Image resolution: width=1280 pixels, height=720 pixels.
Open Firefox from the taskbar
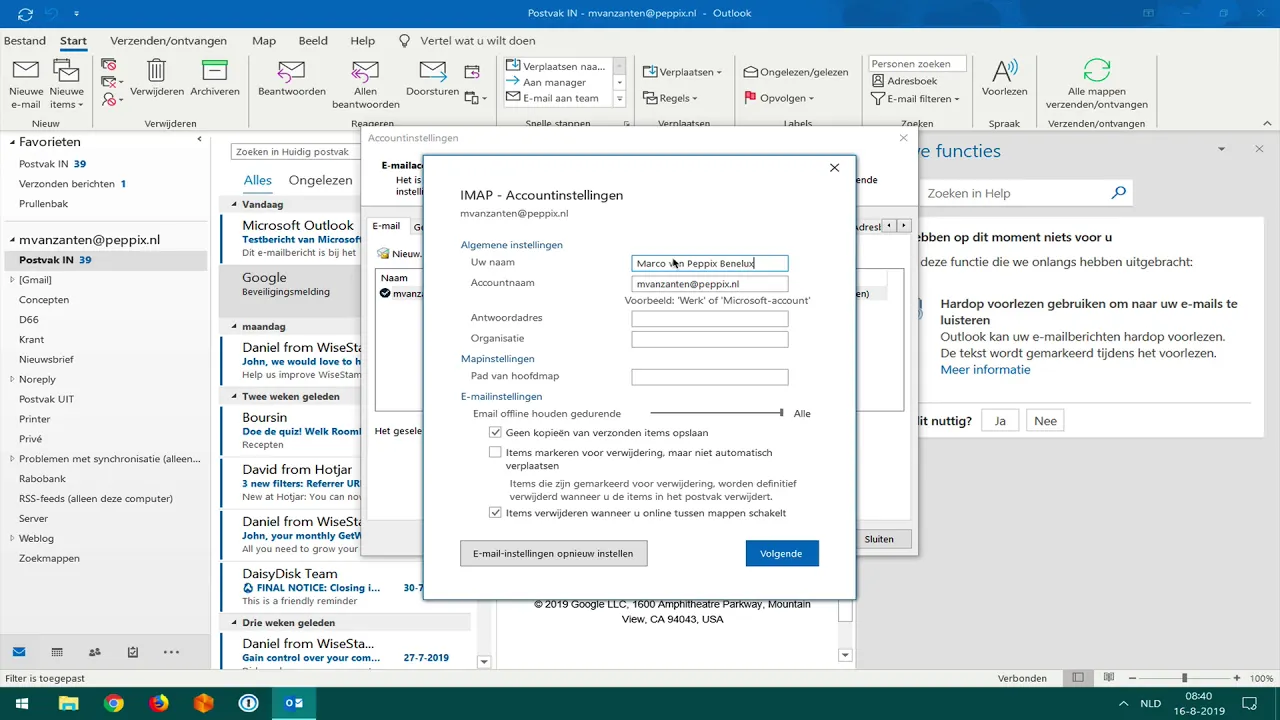[159, 703]
